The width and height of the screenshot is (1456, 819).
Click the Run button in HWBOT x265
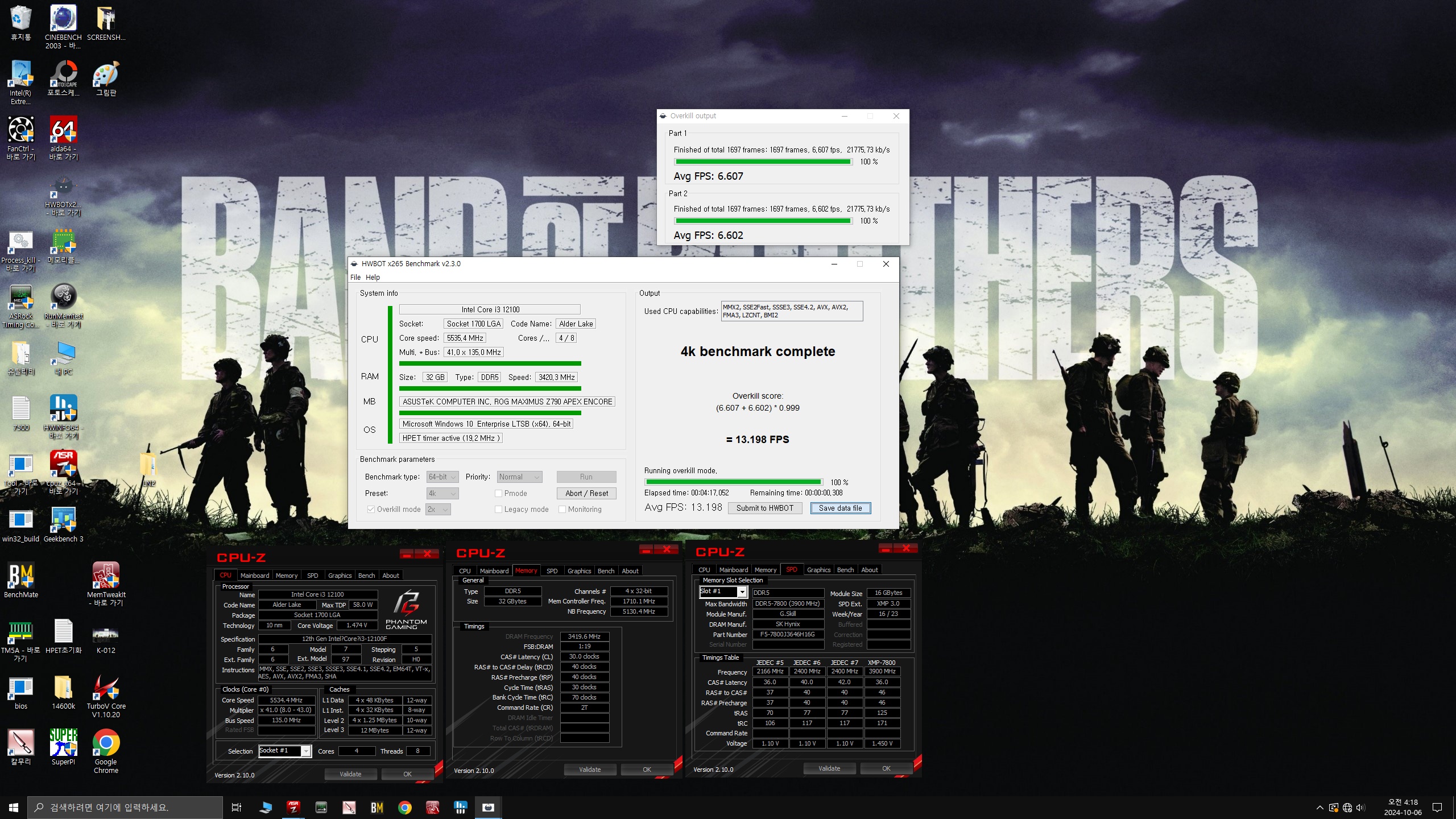(586, 477)
